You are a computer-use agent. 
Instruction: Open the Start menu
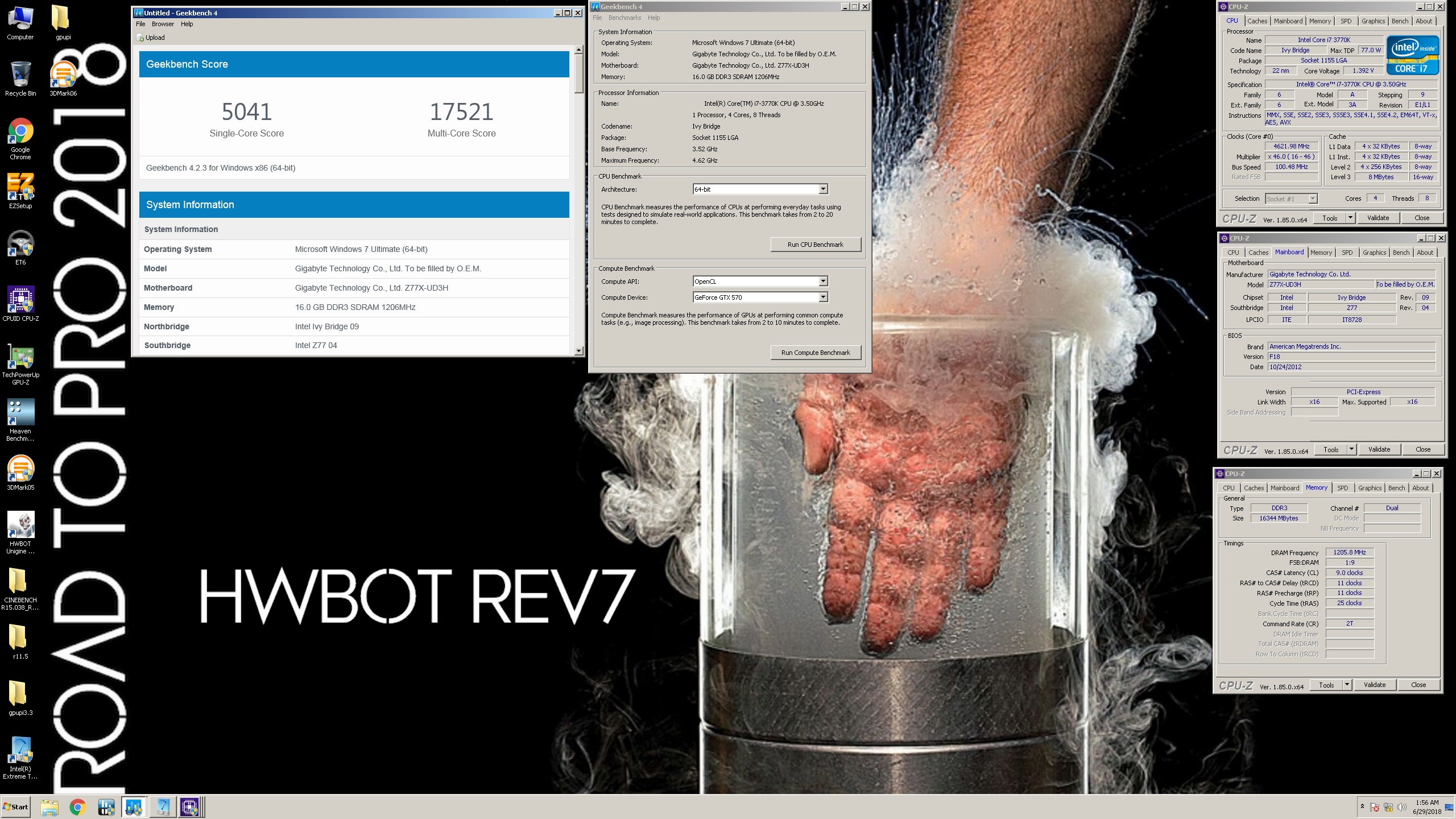click(16, 807)
